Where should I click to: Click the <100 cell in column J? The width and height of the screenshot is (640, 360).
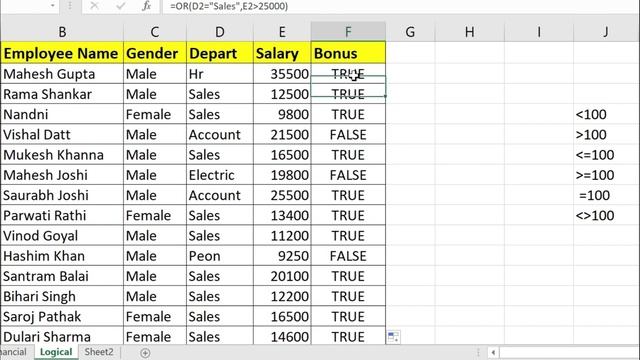click(606, 114)
